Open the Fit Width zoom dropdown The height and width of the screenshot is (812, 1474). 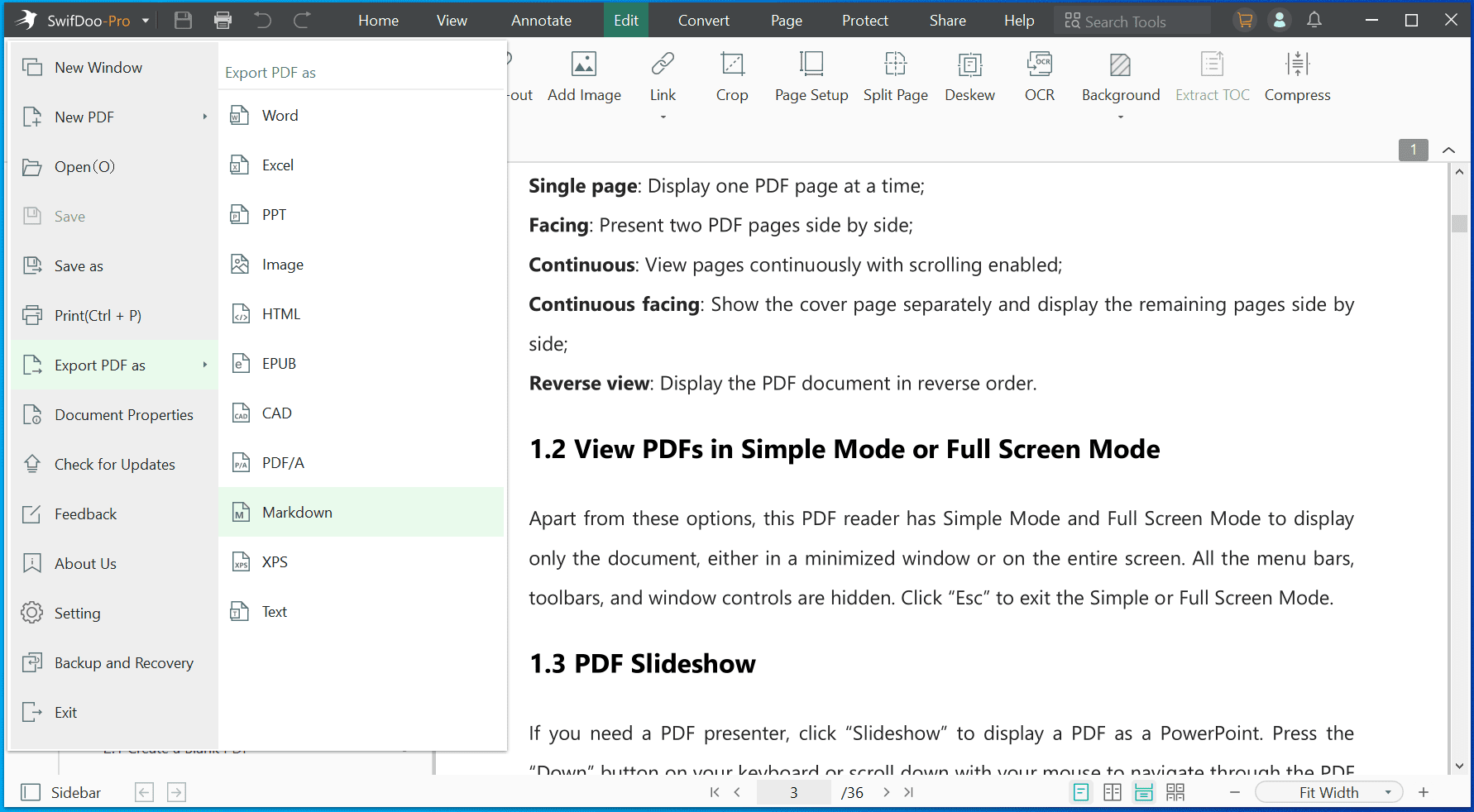click(x=1329, y=792)
